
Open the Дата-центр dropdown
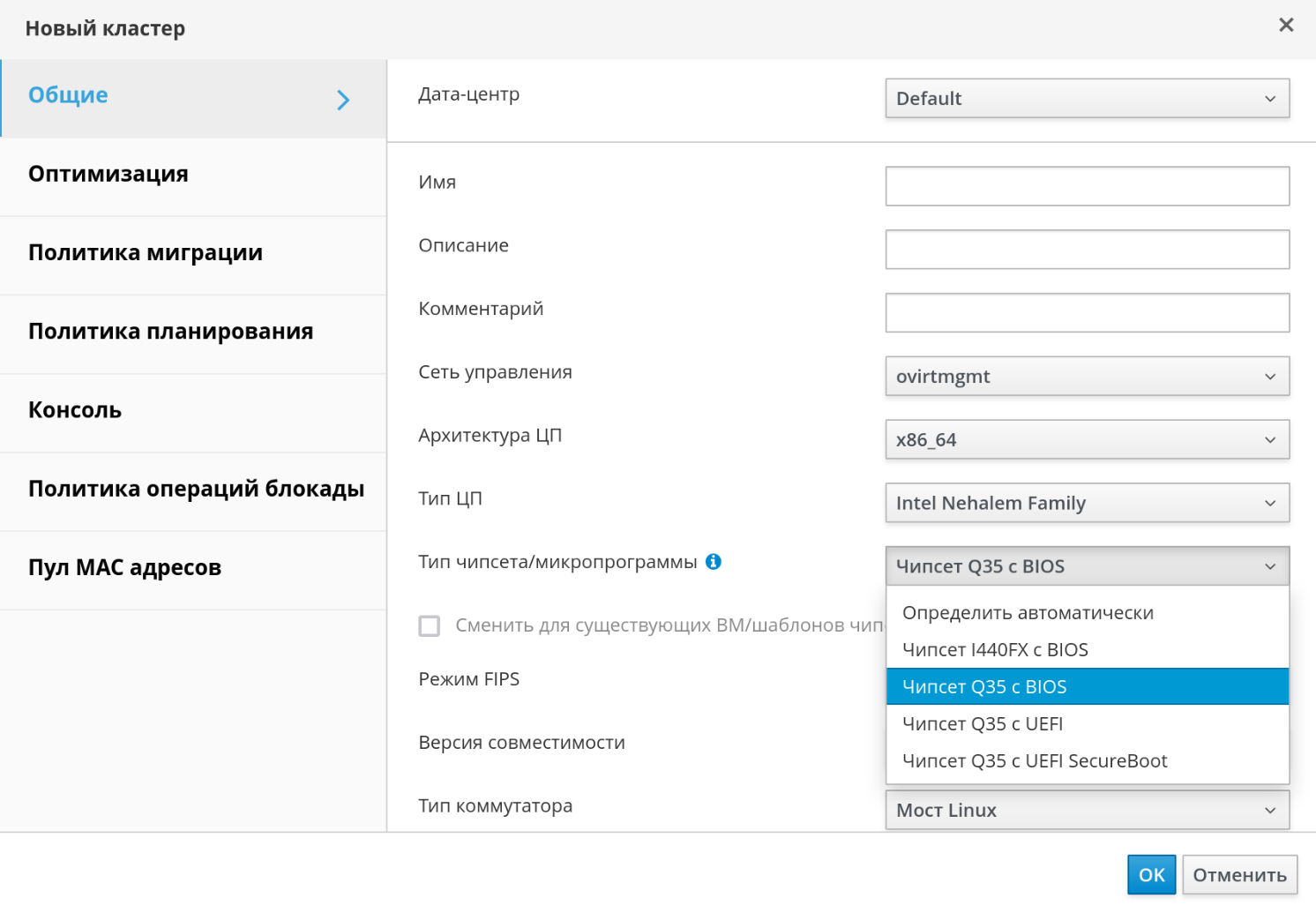coord(1087,99)
